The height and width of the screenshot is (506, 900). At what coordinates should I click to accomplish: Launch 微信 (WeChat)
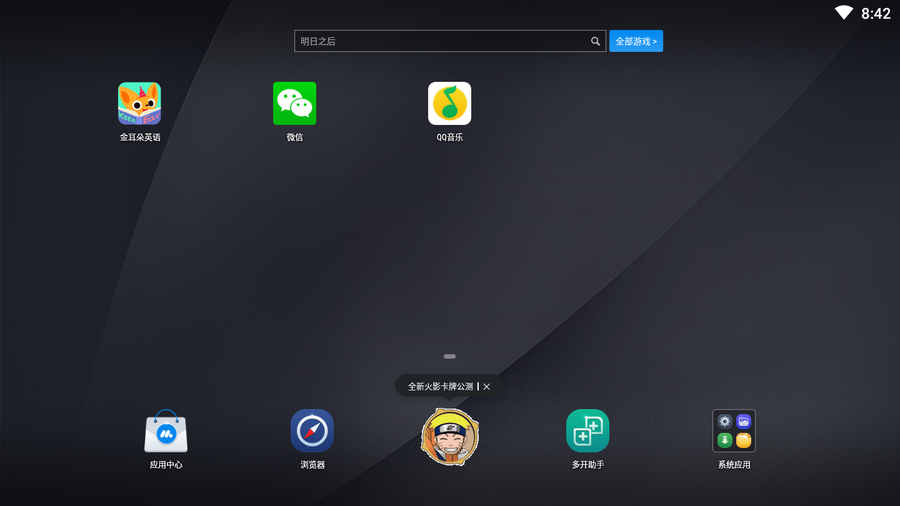(294, 104)
